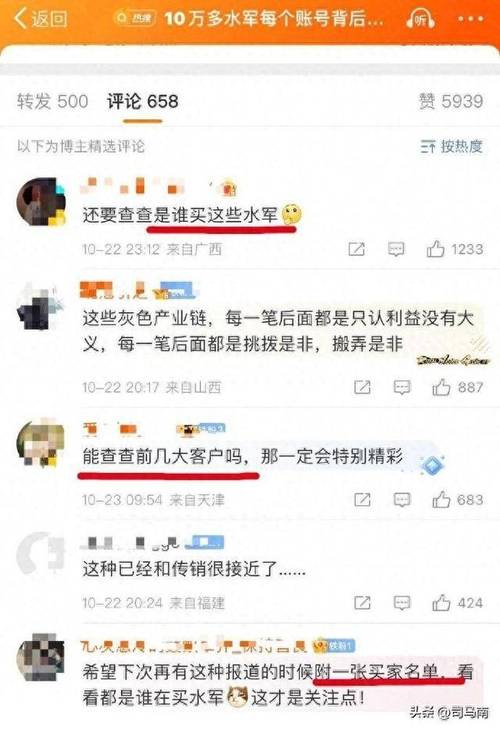Open avatar of first commenter

point(41,202)
